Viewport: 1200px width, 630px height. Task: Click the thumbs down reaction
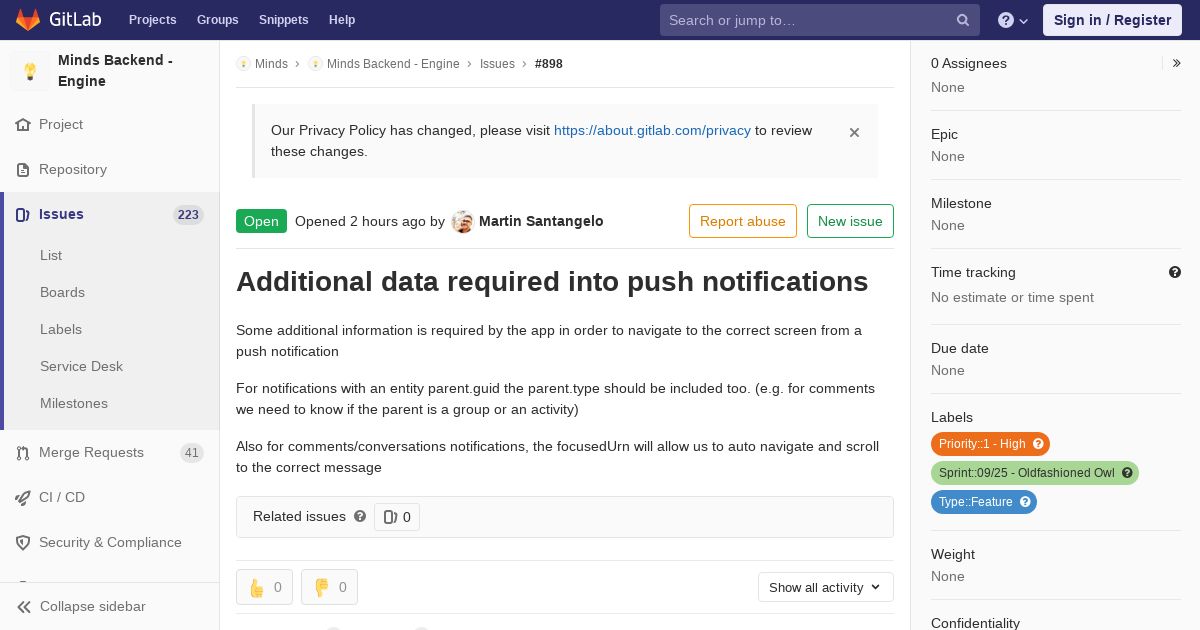click(x=329, y=587)
